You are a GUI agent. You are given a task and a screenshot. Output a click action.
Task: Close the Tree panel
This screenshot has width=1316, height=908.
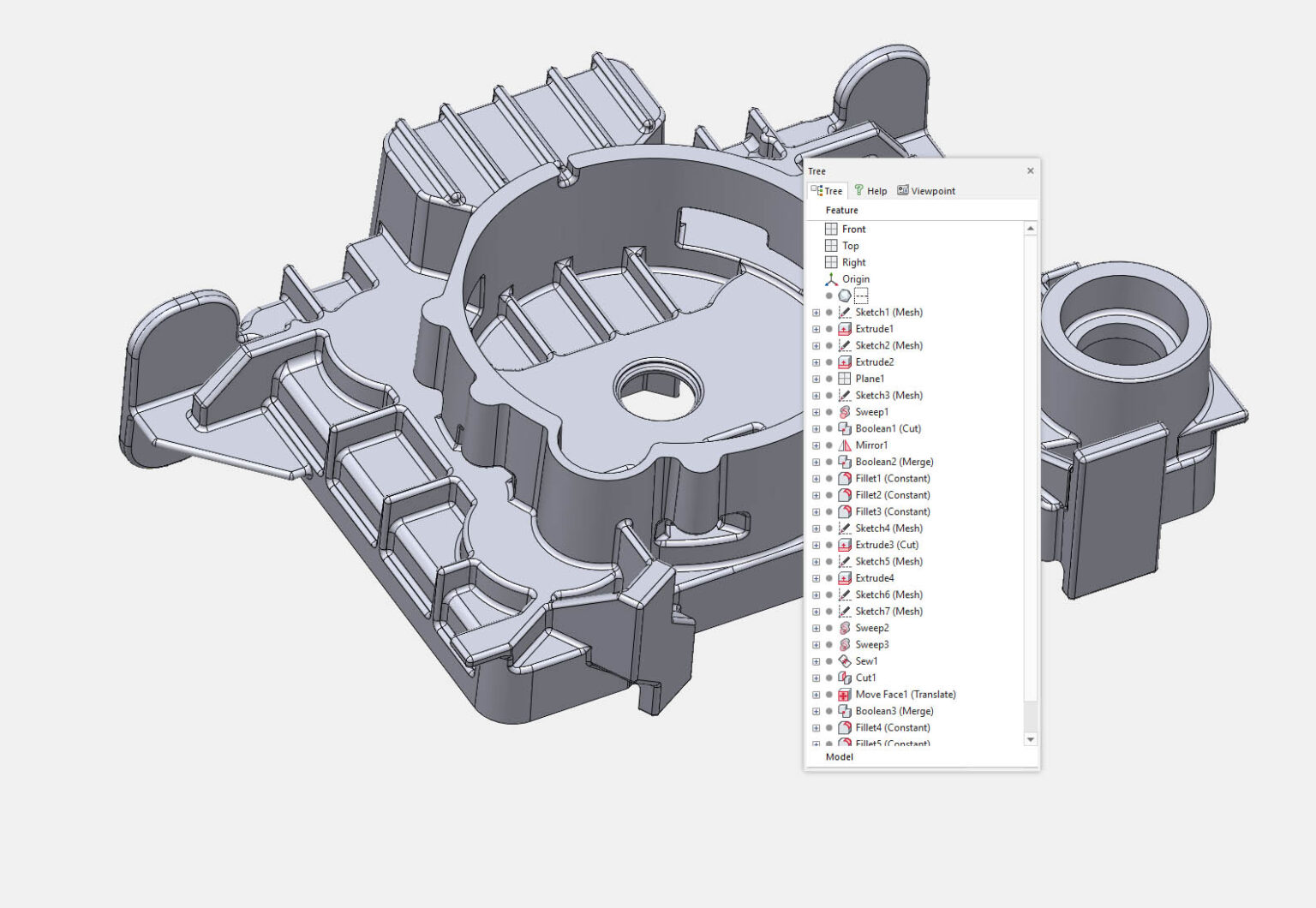(1030, 170)
